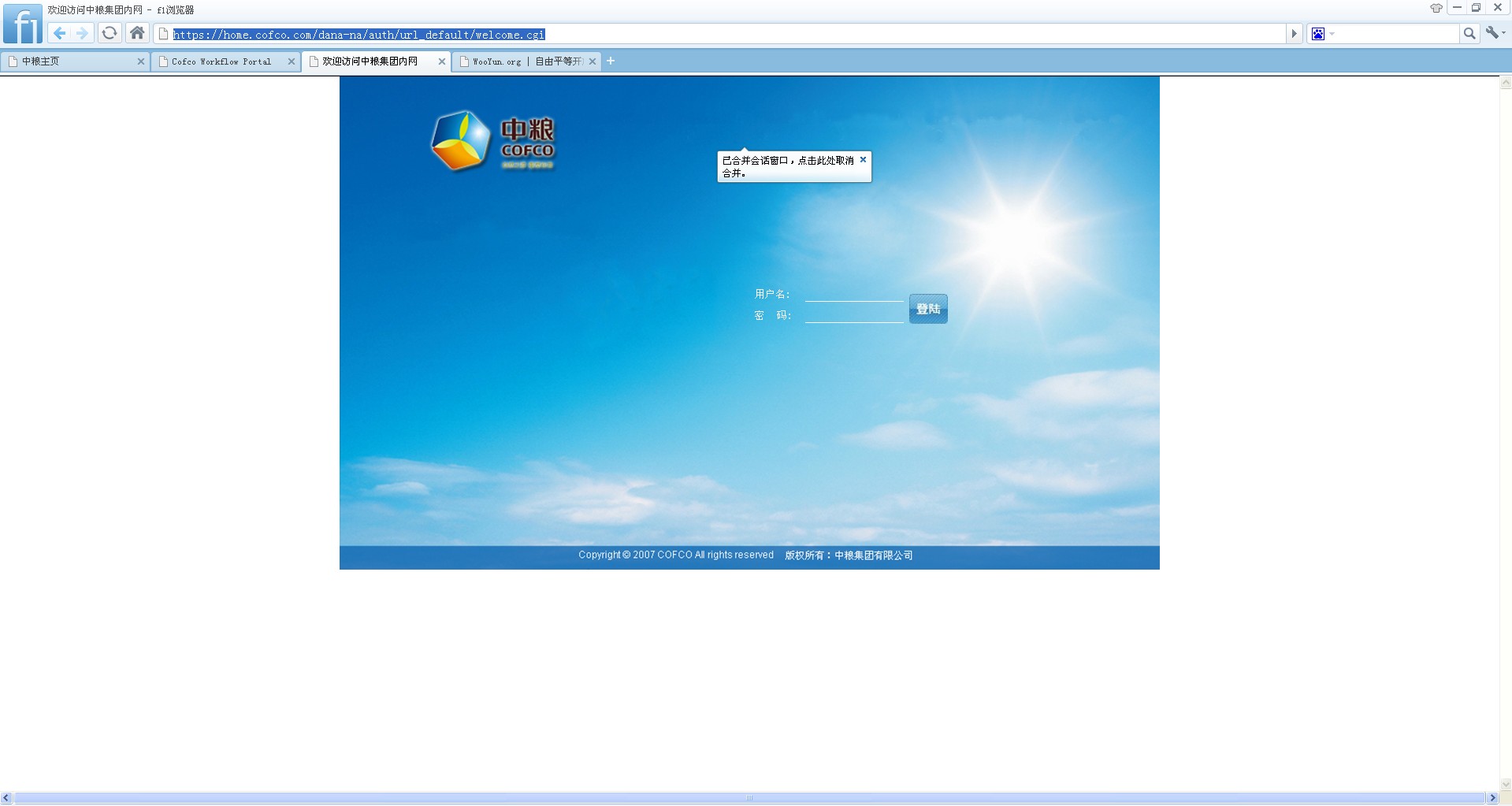Open the Baidu search engine selector
This screenshot has width=1512, height=806.
(x=1322, y=34)
